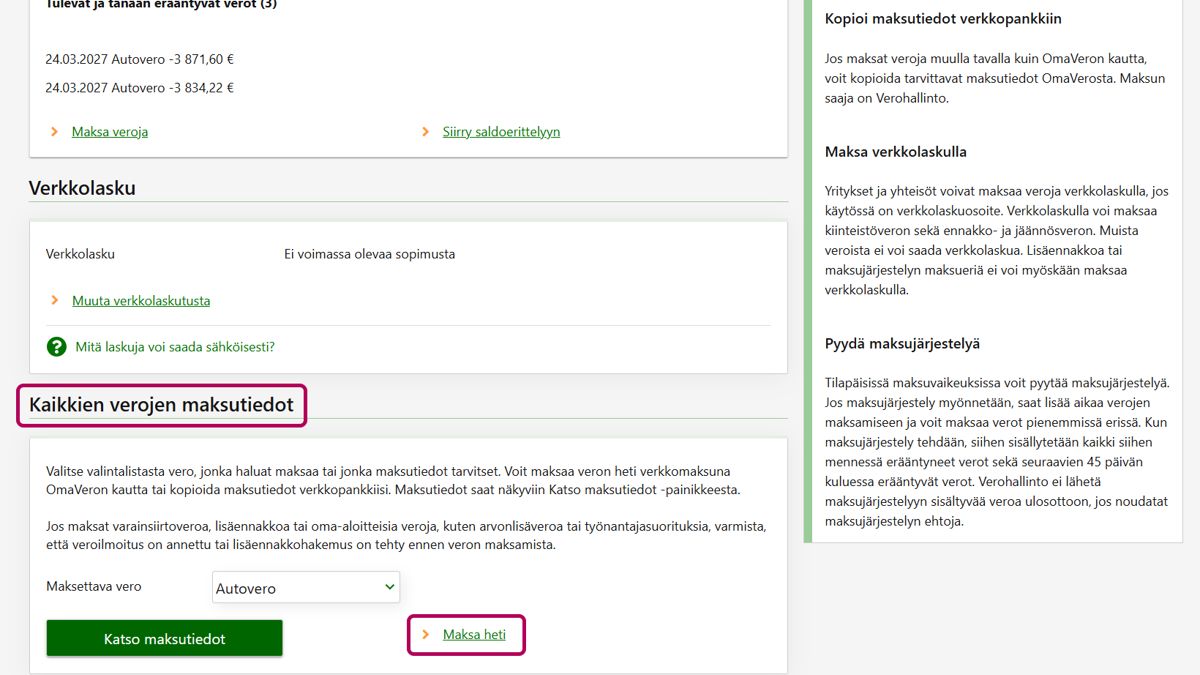Click the Verkkolasku section heading
The image size is (1200, 675).
click(82, 188)
